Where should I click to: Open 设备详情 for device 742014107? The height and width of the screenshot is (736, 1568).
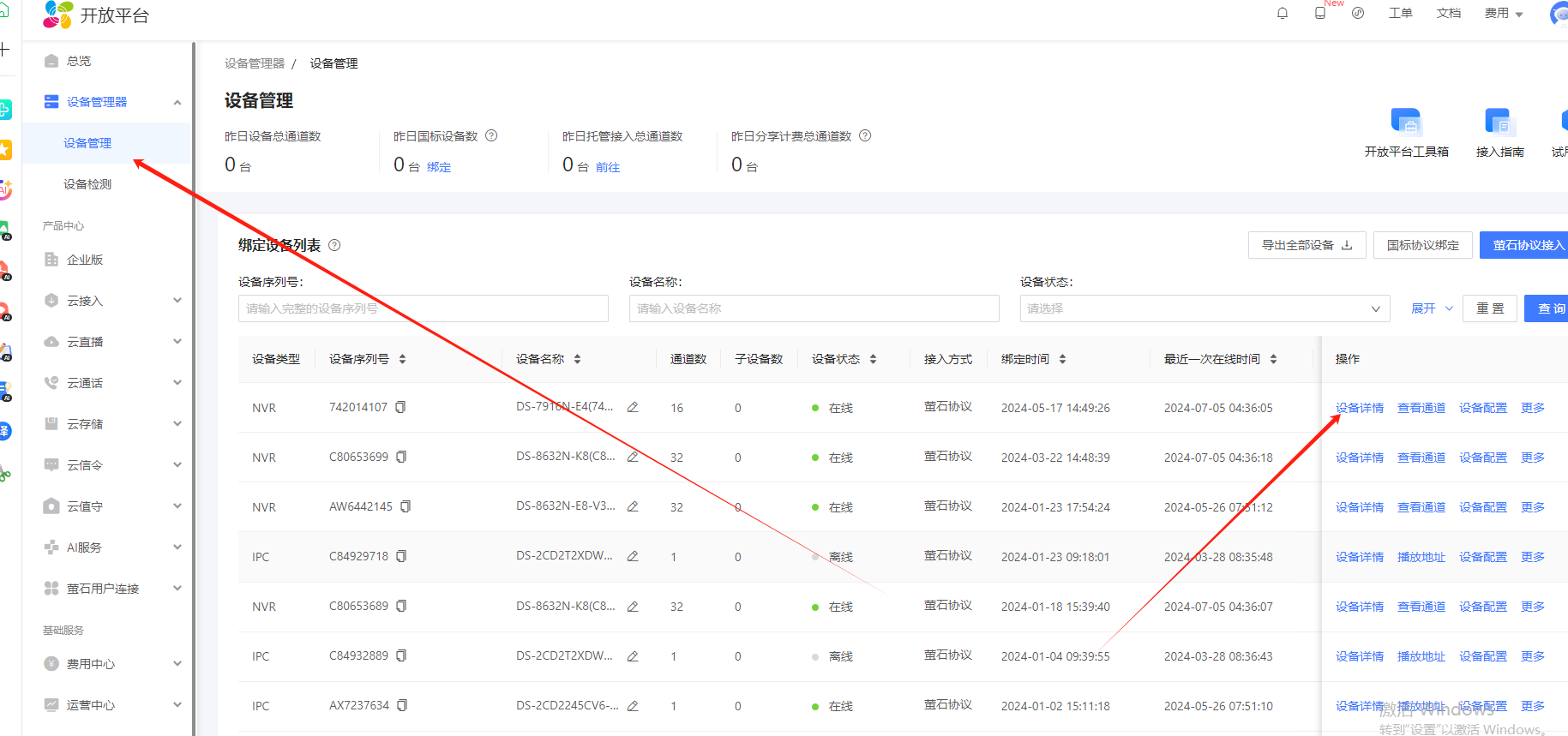(1359, 408)
